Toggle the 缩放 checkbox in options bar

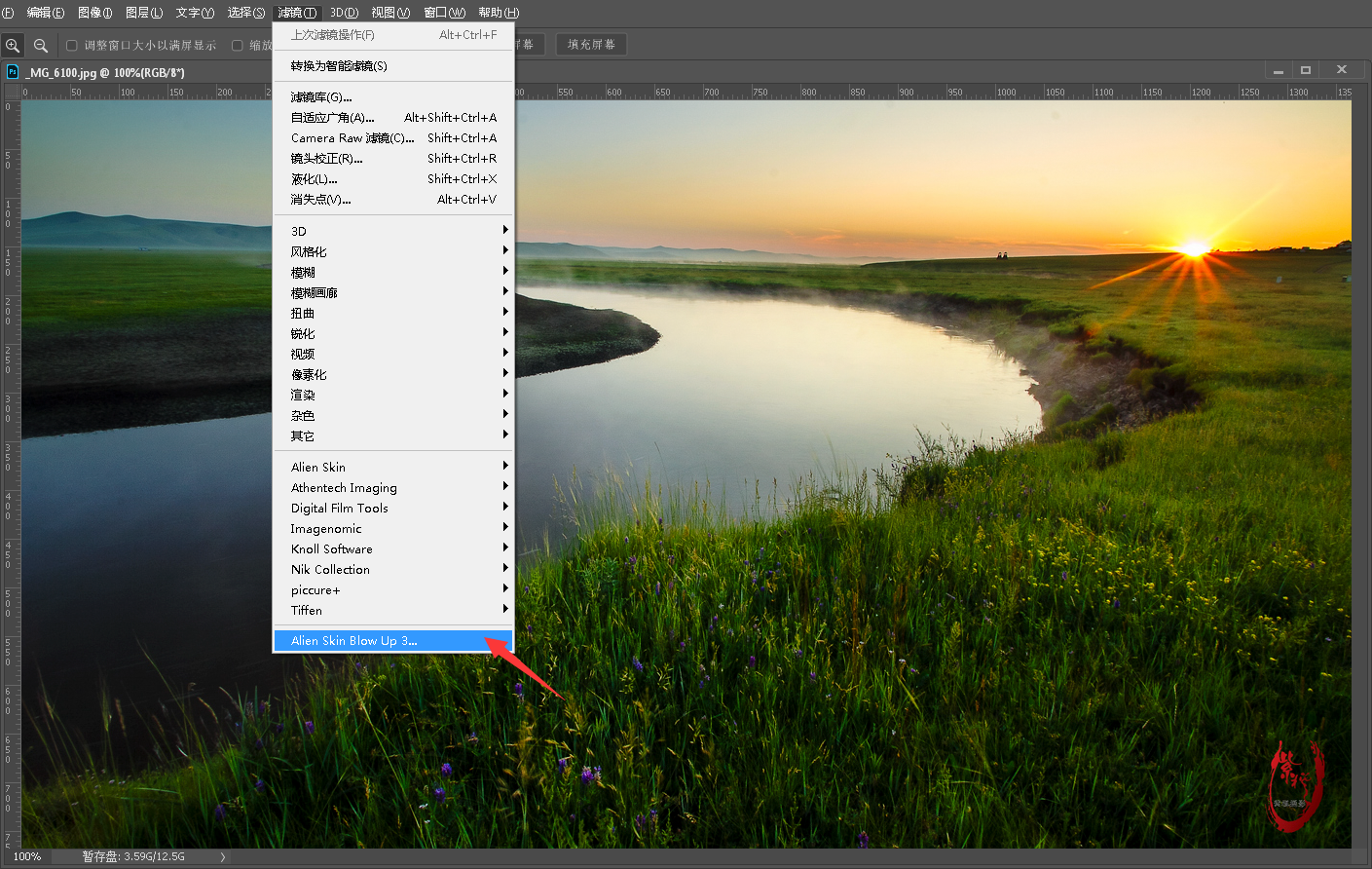(x=238, y=46)
